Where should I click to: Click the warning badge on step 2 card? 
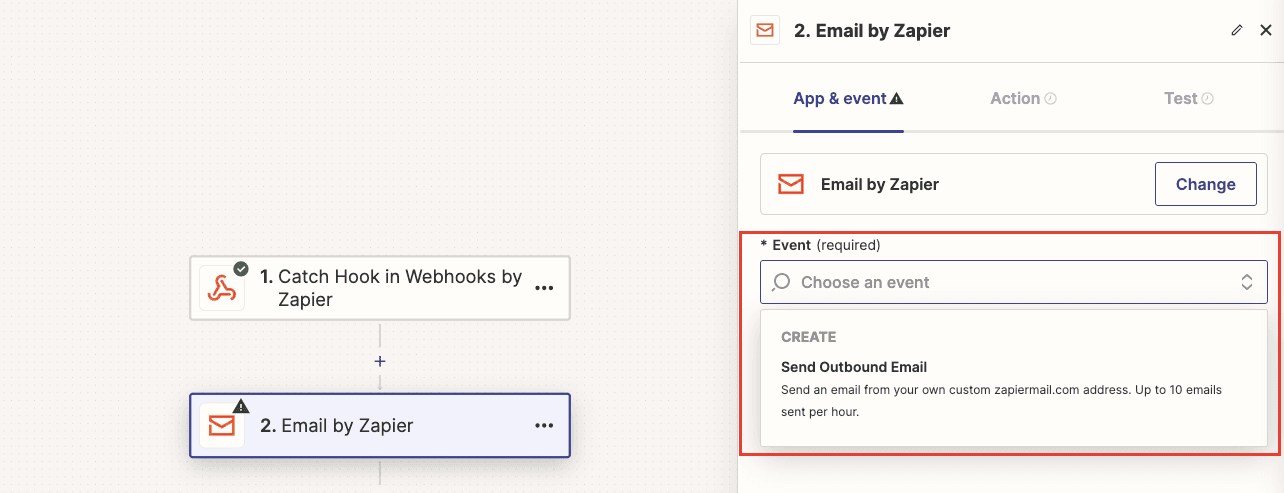pyautogui.click(x=241, y=406)
